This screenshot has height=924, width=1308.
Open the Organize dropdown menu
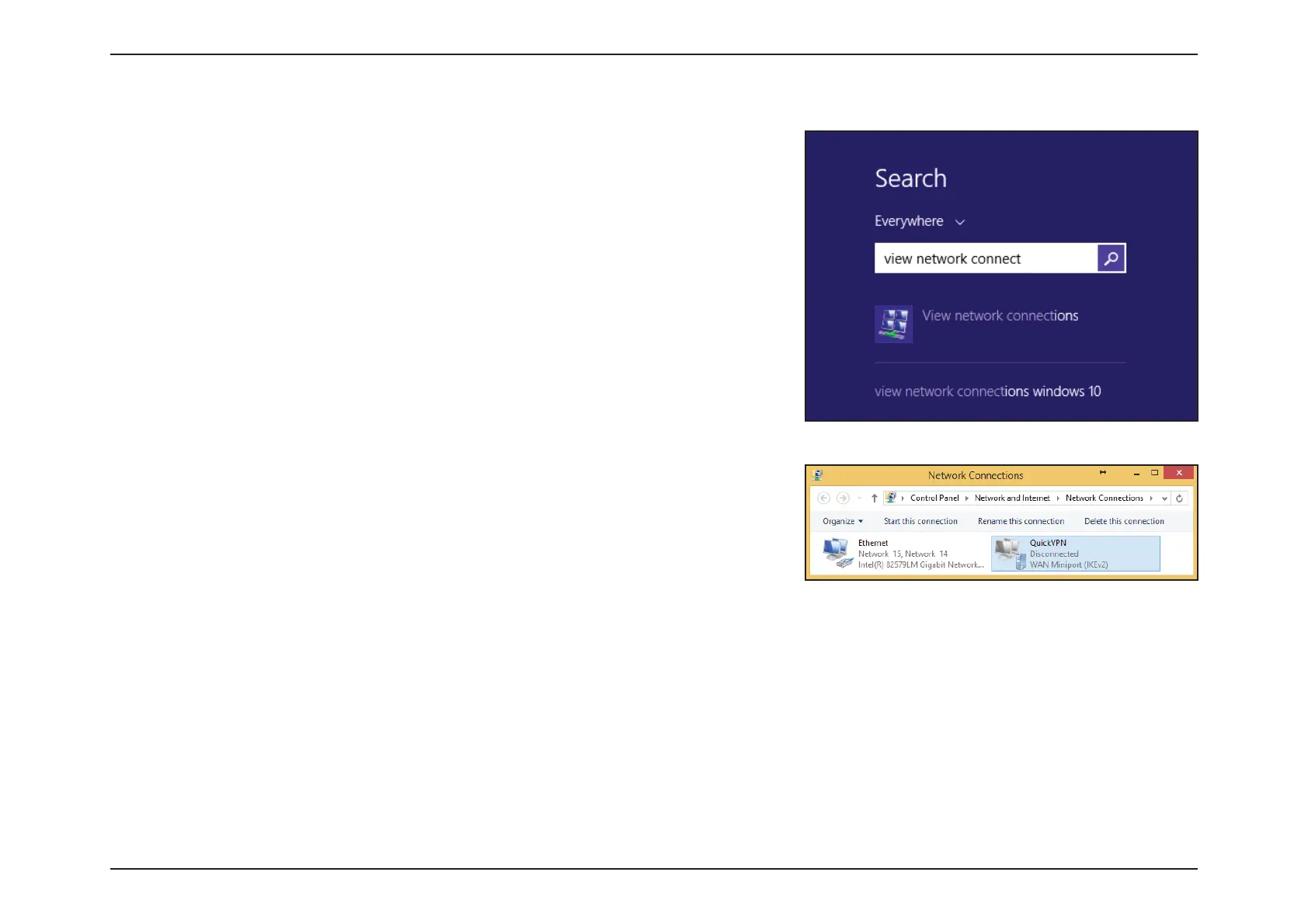click(843, 521)
